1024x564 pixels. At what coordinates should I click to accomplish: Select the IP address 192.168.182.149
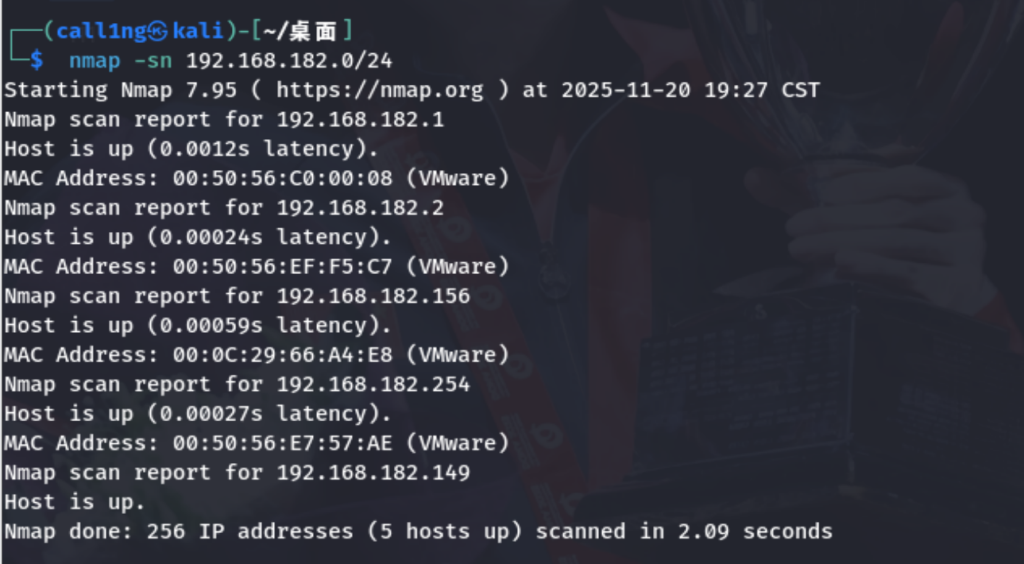tap(373, 472)
